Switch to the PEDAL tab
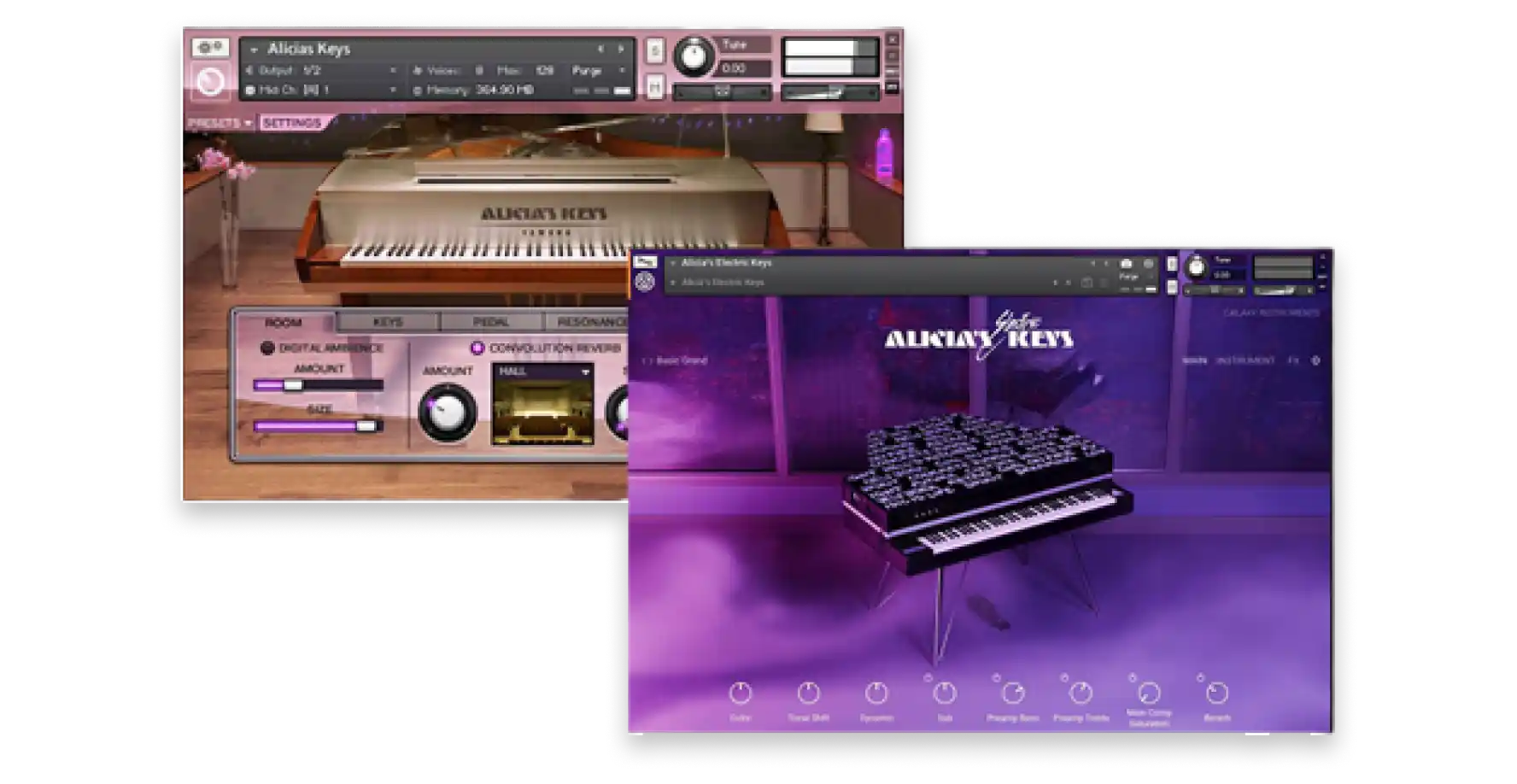This screenshot has width=1517, height=784. [491, 322]
